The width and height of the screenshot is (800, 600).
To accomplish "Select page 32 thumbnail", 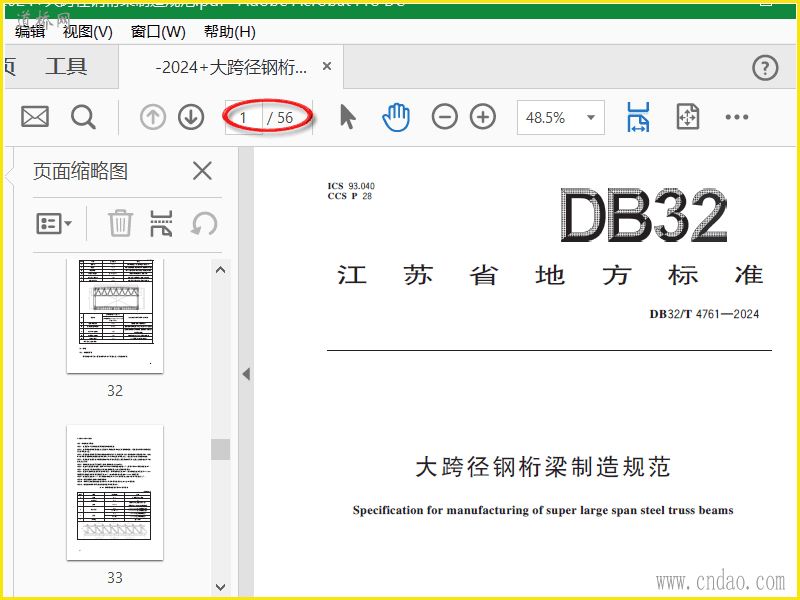I will click(x=115, y=316).
